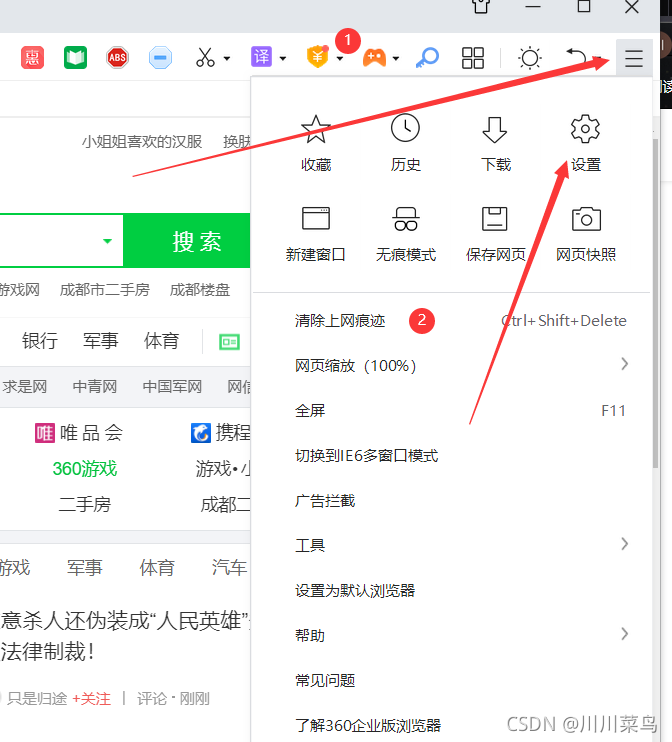Select 清除上网痕迹 menu item
672x742 pixels.
pos(451,321)
